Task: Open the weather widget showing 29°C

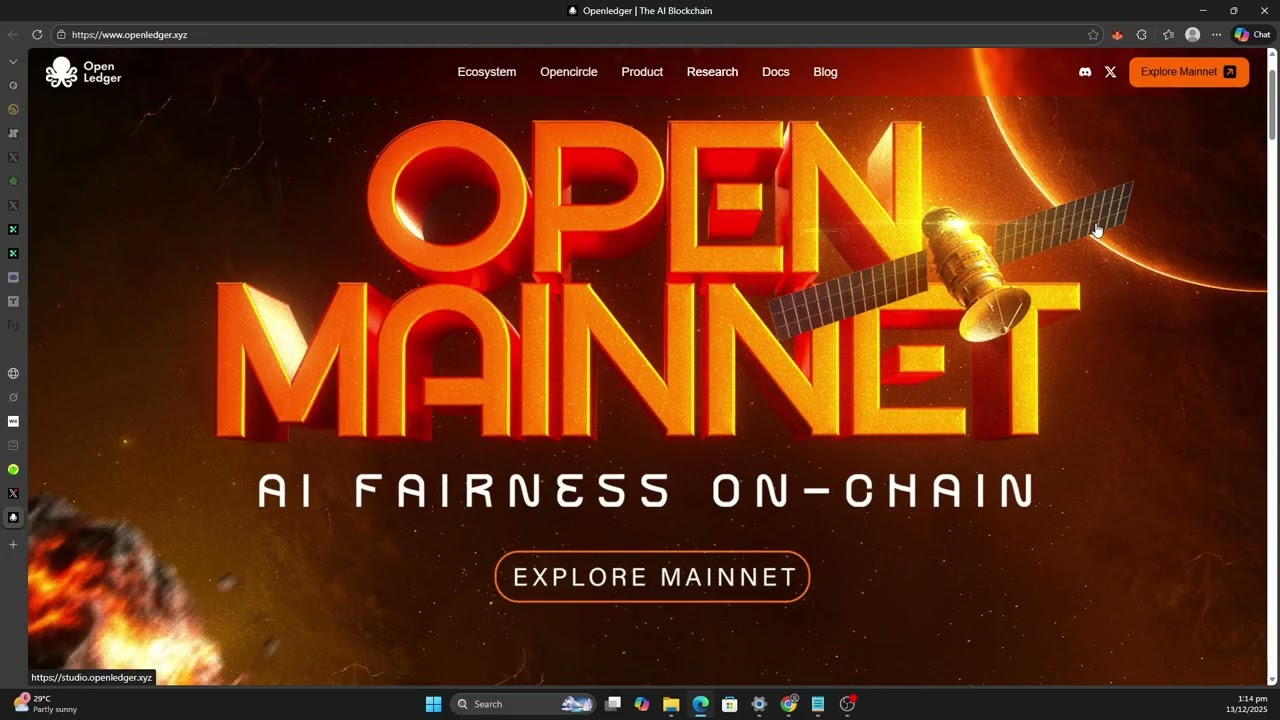Action: click(46, 704)
